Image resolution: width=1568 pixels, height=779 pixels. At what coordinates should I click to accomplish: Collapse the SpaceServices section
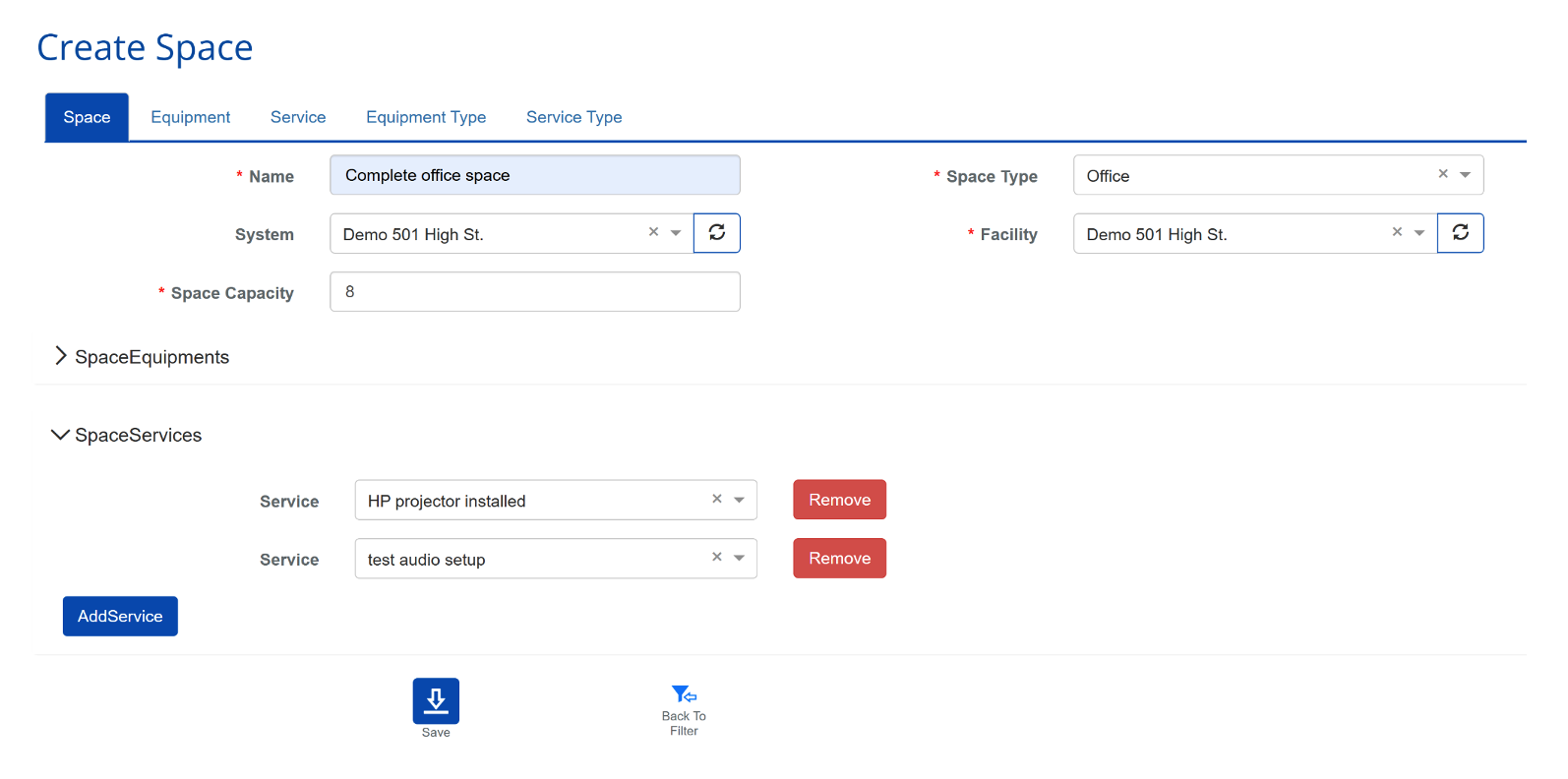tap(61, 435)
